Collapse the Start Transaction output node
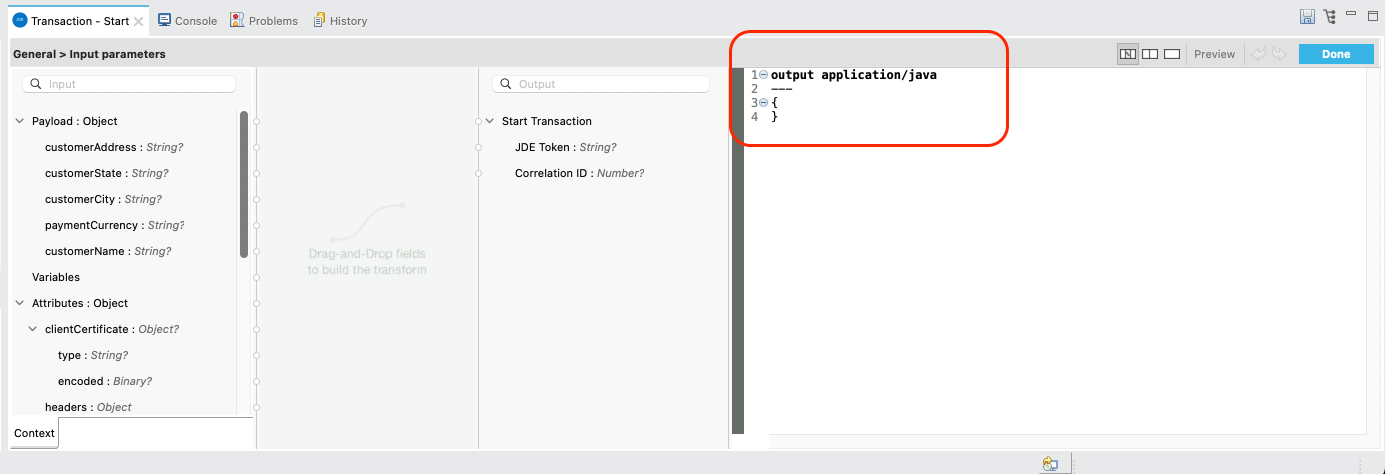1386x474 pixels. click(x=490, y=121)
